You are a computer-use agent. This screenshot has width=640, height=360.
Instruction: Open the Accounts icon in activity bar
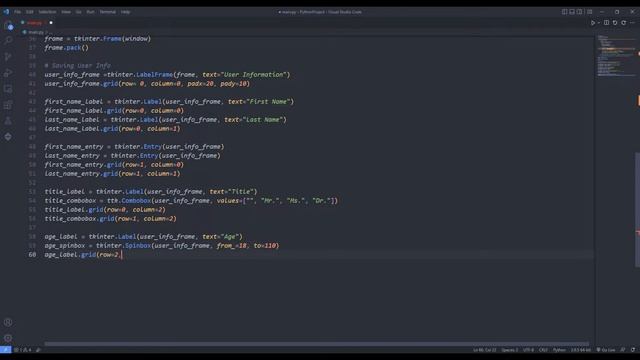8,322
